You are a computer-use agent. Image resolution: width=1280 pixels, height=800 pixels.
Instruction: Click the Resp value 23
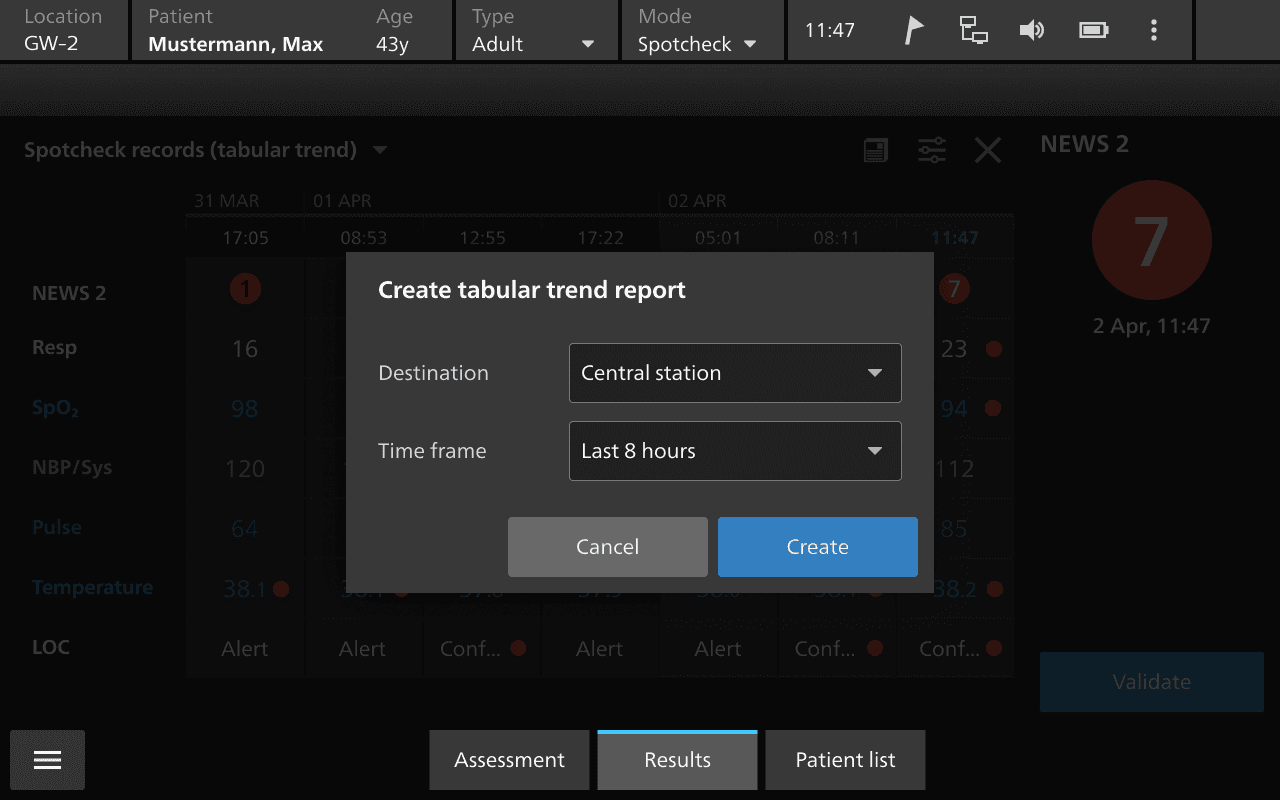(x=954, y=349)
